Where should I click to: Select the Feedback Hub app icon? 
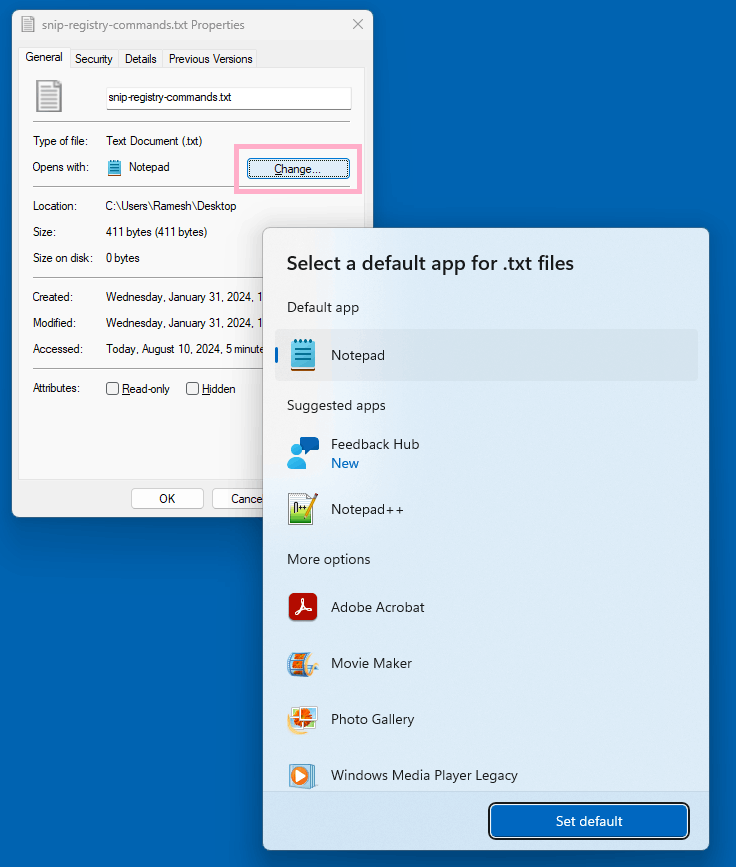click(303, 453)
